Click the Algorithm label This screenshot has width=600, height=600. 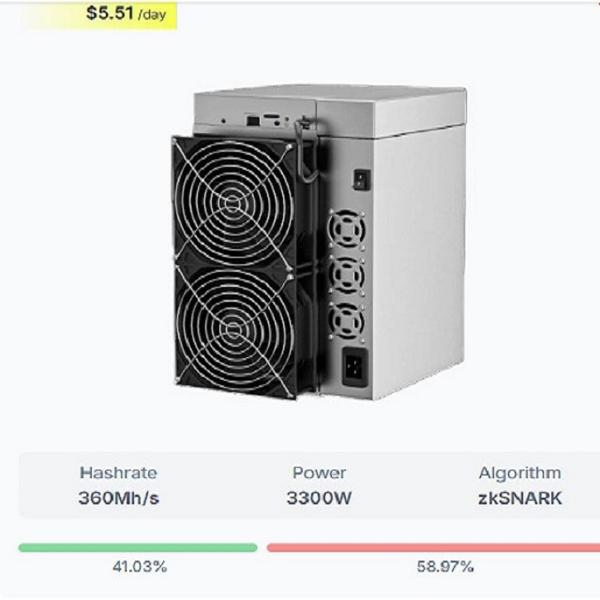519,473
